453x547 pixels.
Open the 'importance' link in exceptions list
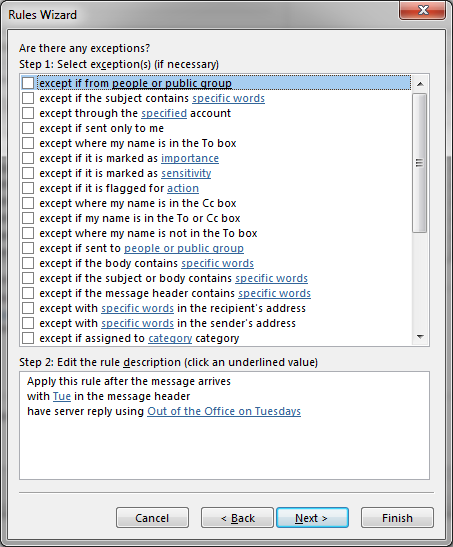point(190,158)
